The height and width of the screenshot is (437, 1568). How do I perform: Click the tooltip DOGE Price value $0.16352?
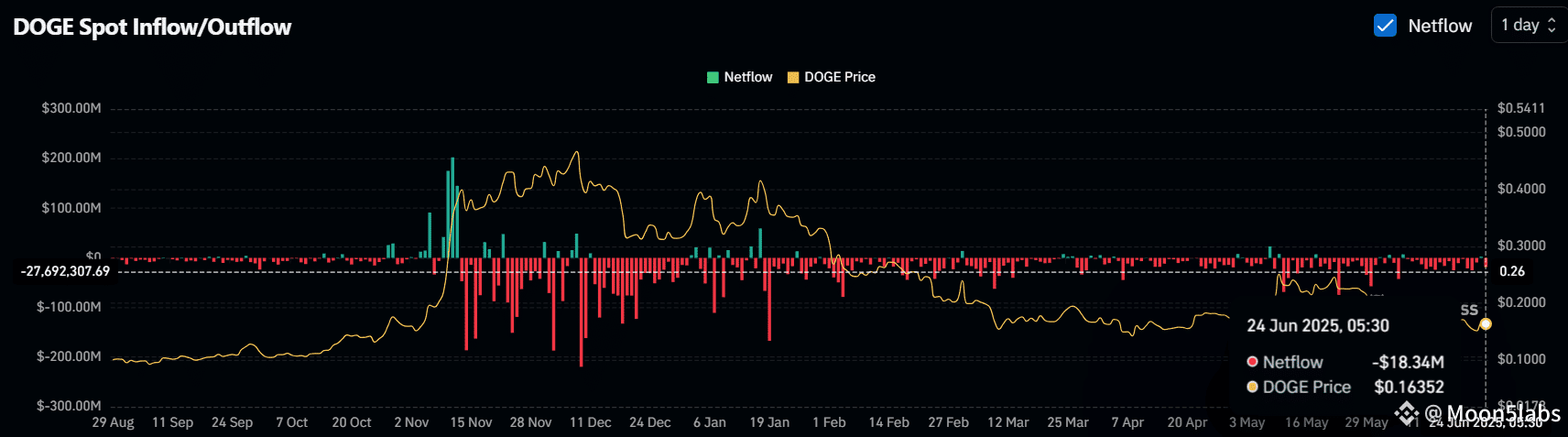pyautogui.click(x=1409, y=388)
